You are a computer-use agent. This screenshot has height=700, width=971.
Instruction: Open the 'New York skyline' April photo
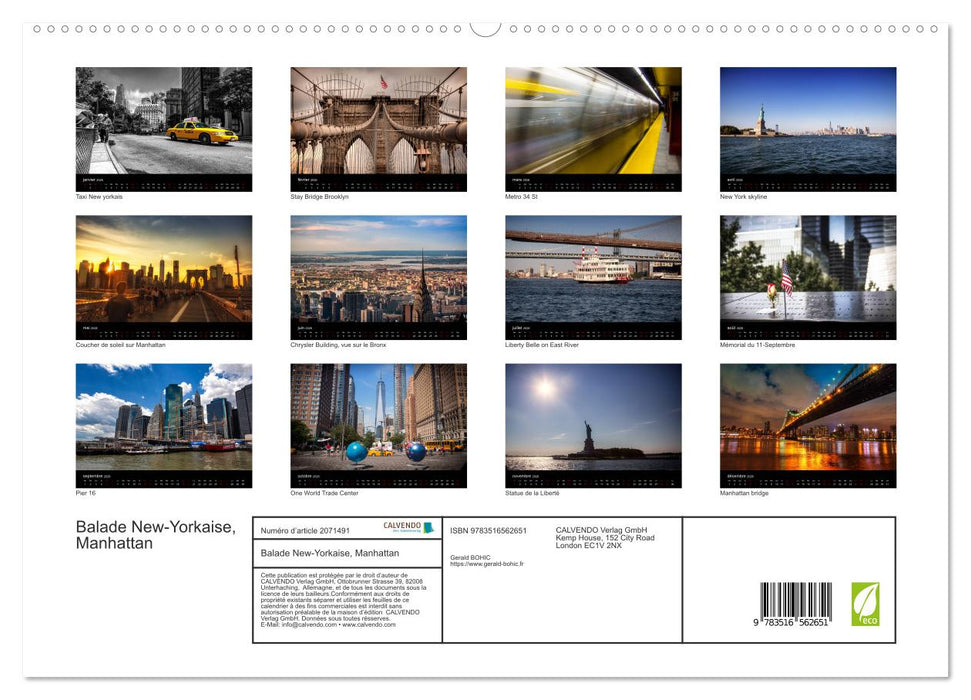coord(808,125)
